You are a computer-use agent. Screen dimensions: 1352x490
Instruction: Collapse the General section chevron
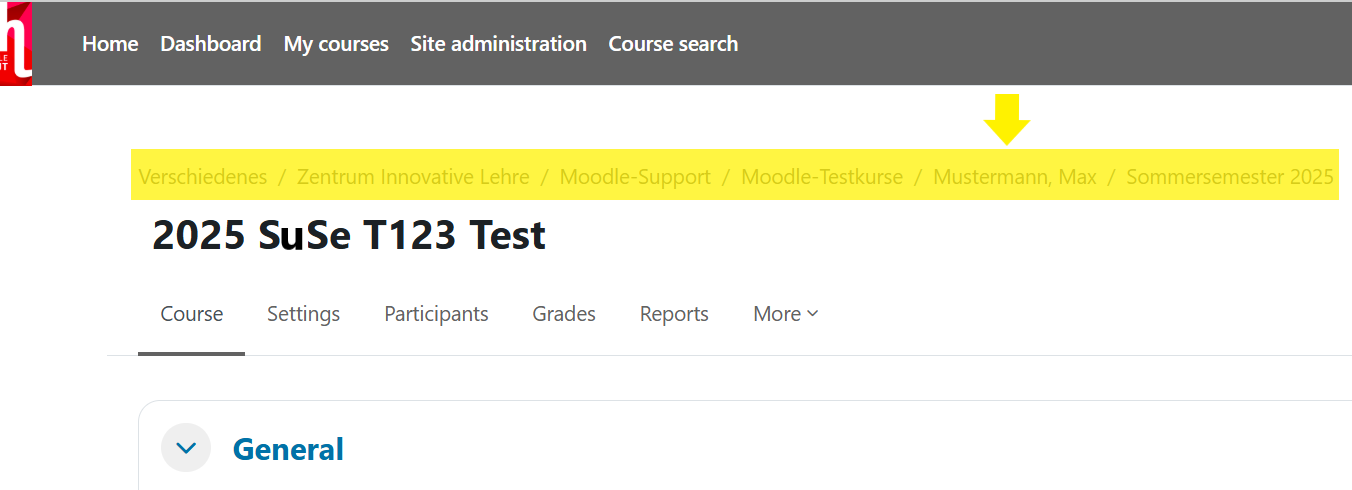(186, 448)
